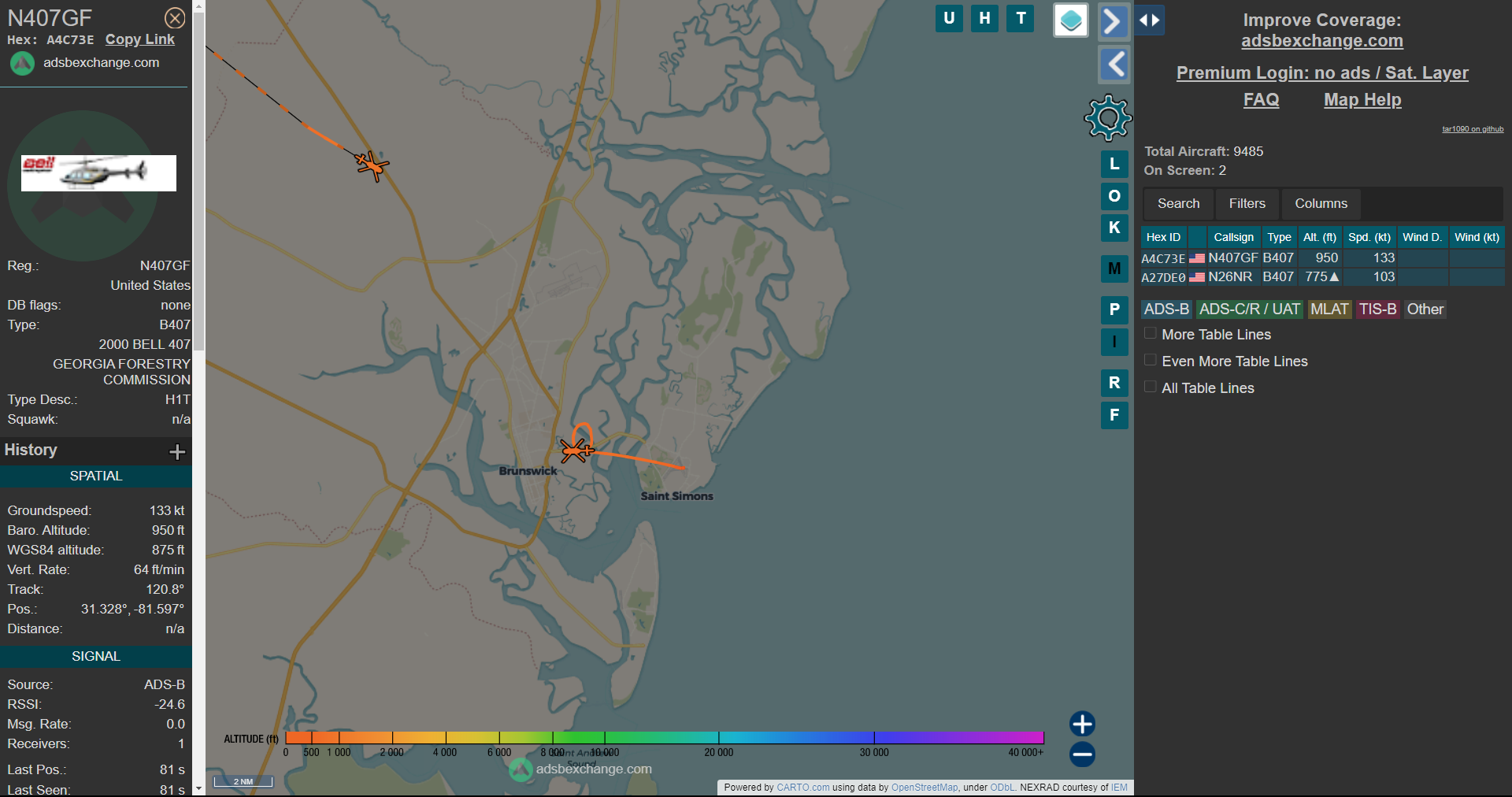Screen dimensions: 1512x797
Task: Sort table by Spd. (kt) column
Action: (x=1369, y=237)
